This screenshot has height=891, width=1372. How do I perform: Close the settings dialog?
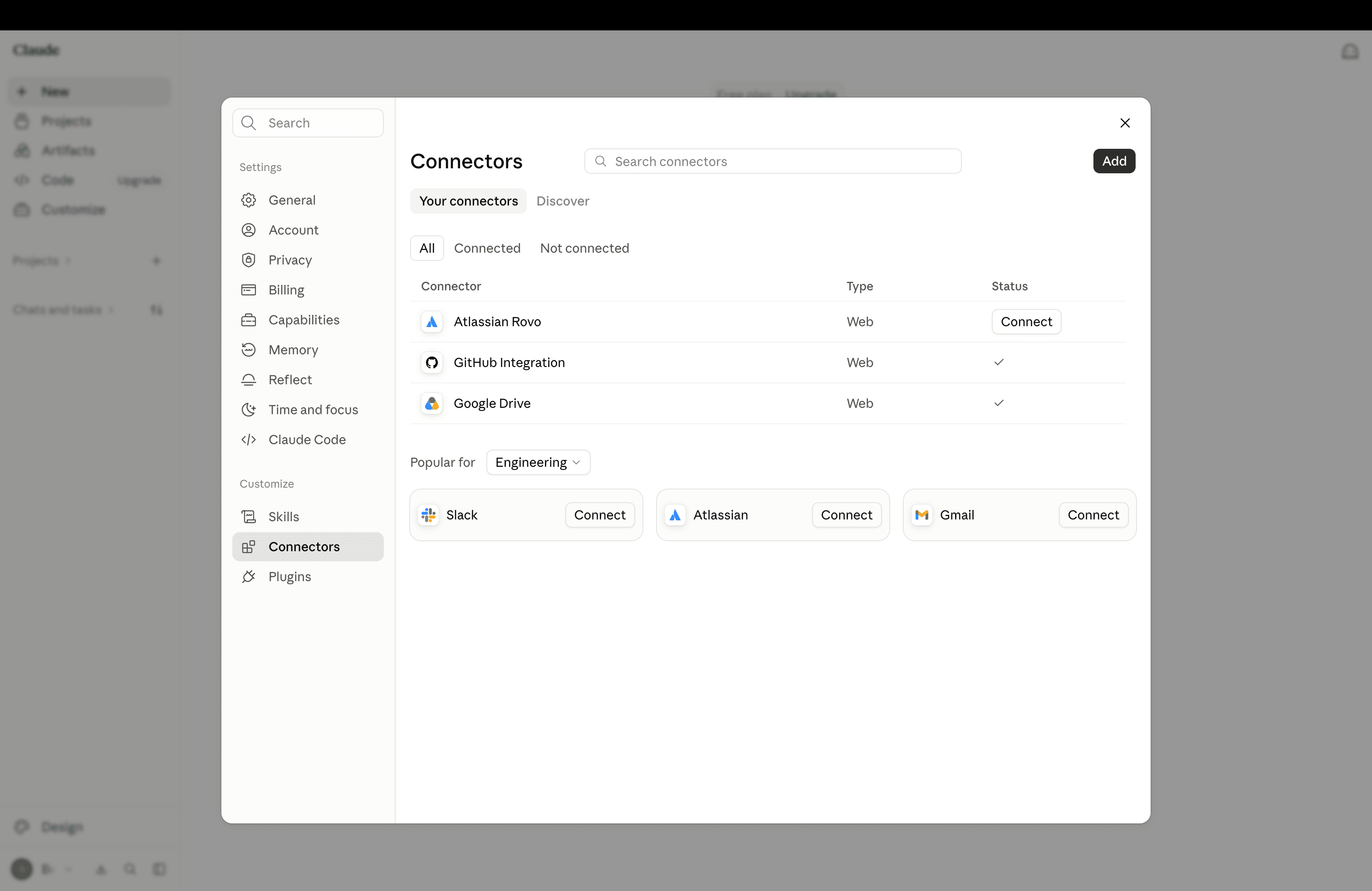pos(1125,123)
